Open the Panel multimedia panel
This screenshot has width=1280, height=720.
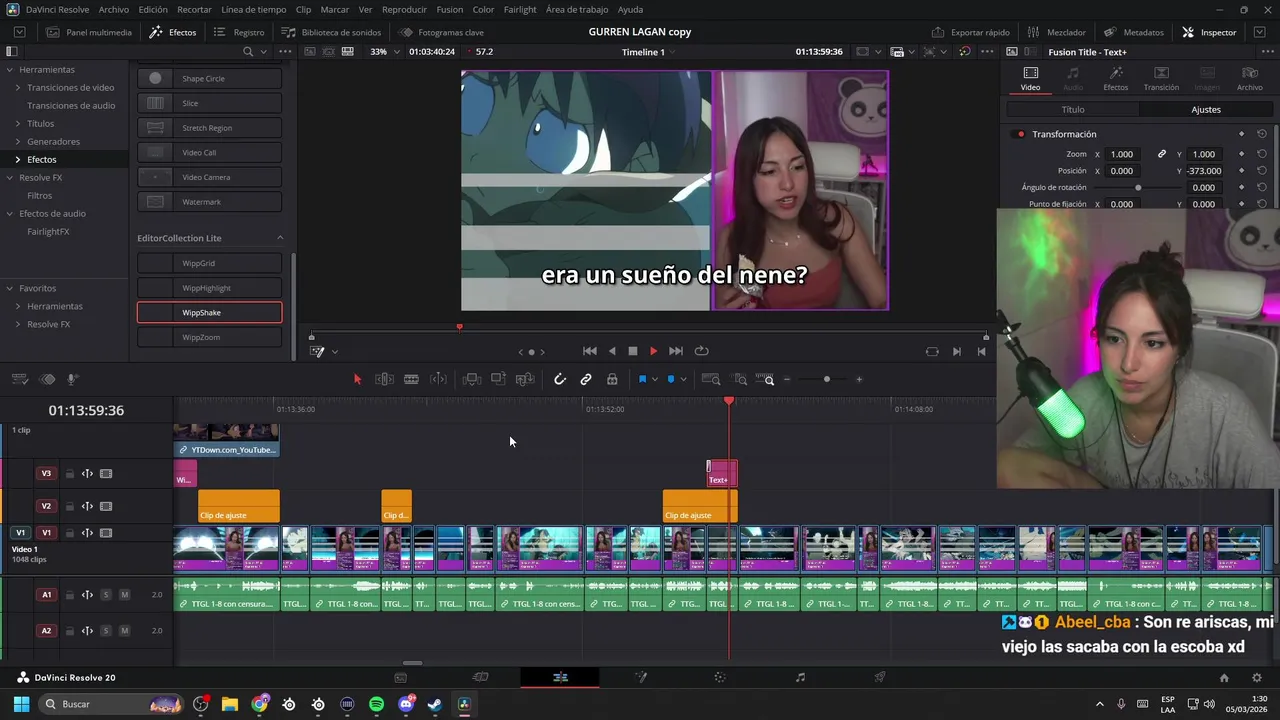[89, 32]
